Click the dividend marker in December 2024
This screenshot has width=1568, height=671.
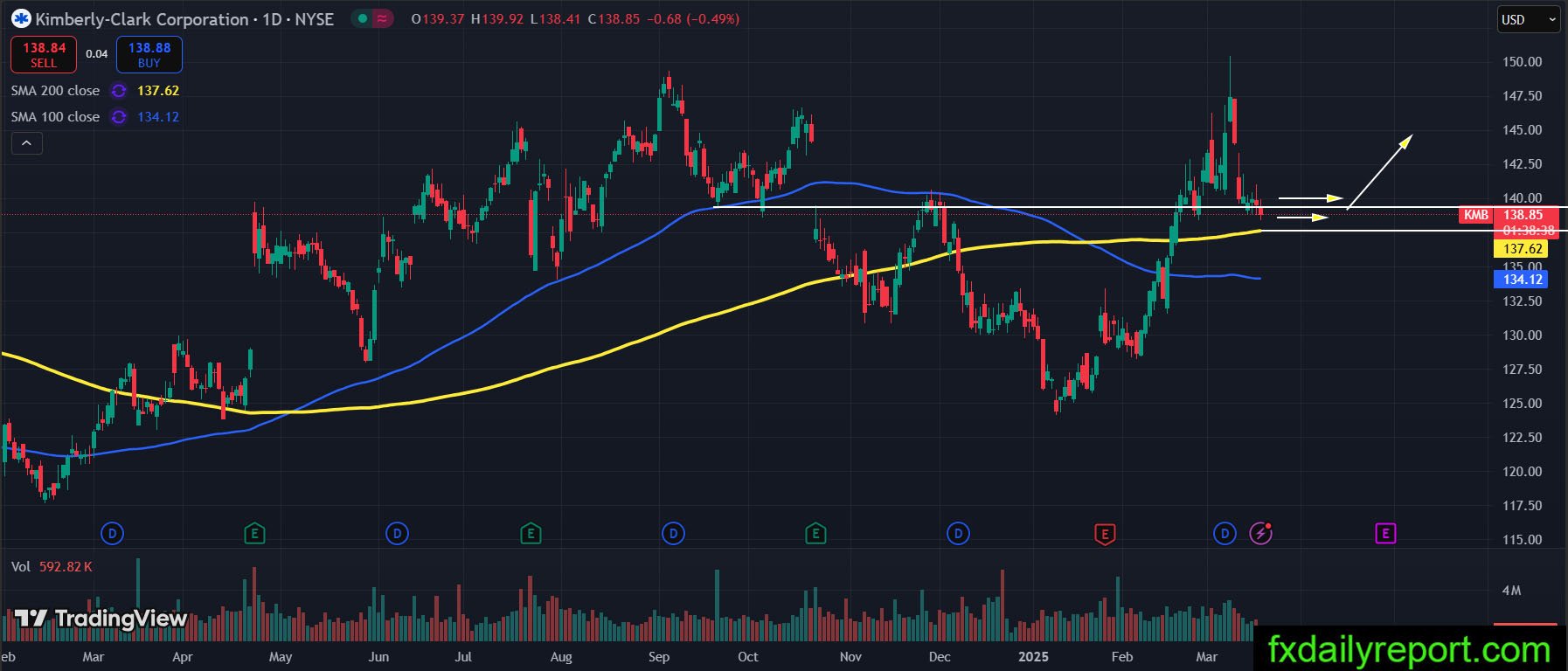point(958,533)
